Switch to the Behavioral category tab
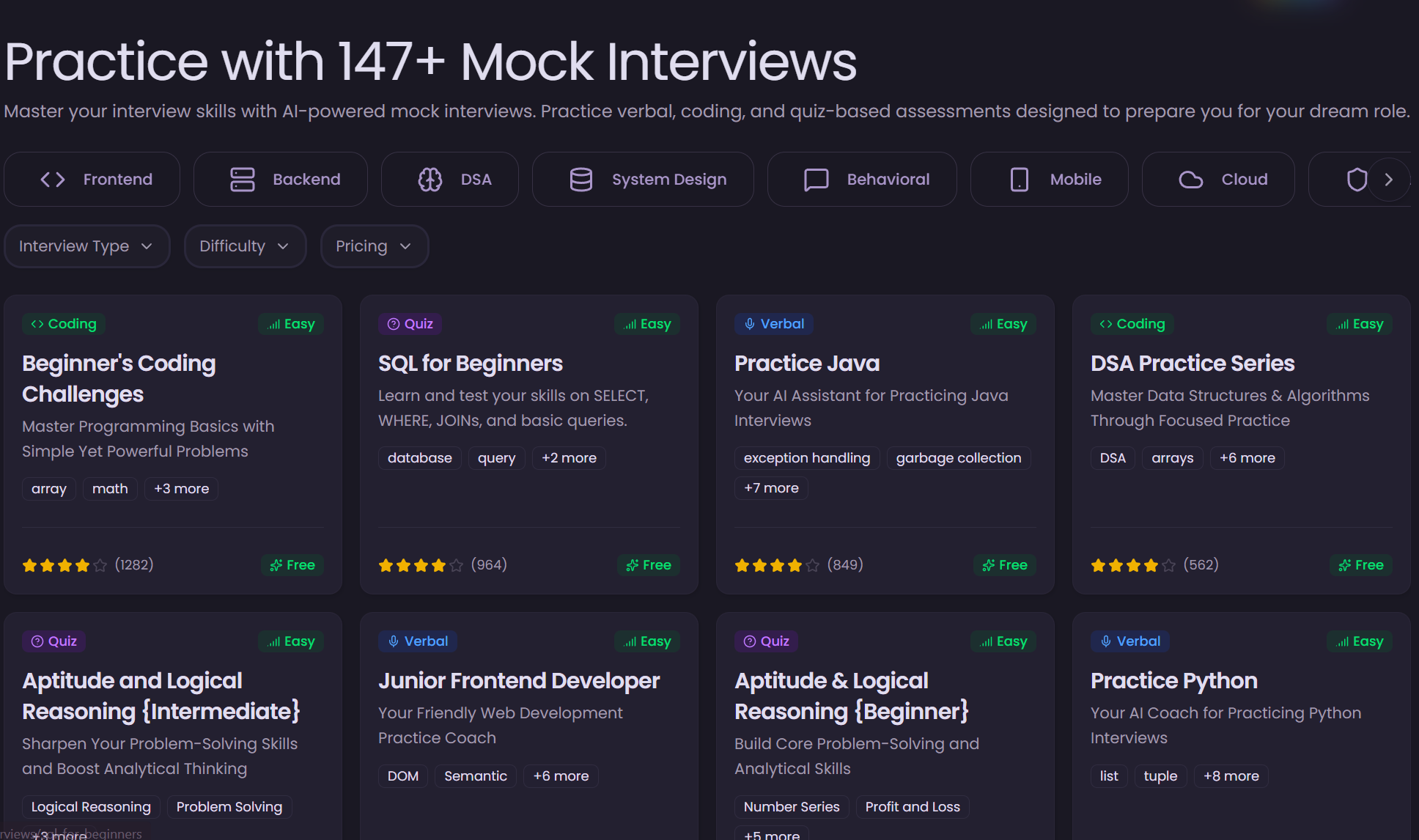Image resolution: width=1419 pixels, height=840 pixels. 861,179
